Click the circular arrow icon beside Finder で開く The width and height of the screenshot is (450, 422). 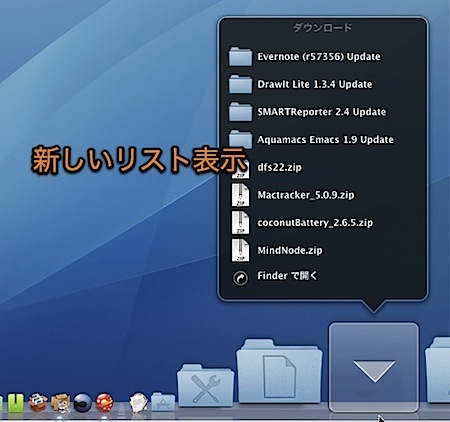pos(240,277)
